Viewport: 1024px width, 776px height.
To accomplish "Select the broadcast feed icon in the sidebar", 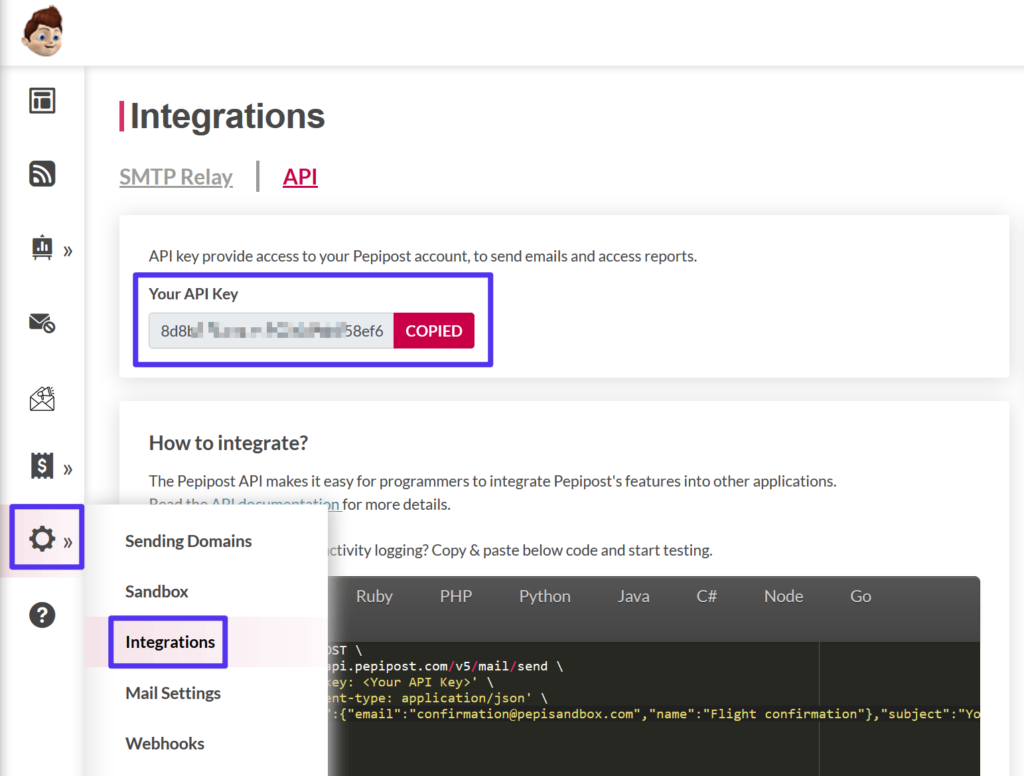I will click(42, 173).
